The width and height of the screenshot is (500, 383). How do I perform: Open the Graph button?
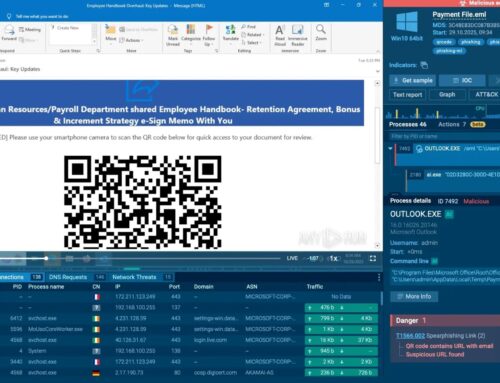pyautogui.click(x=447, y=95)
